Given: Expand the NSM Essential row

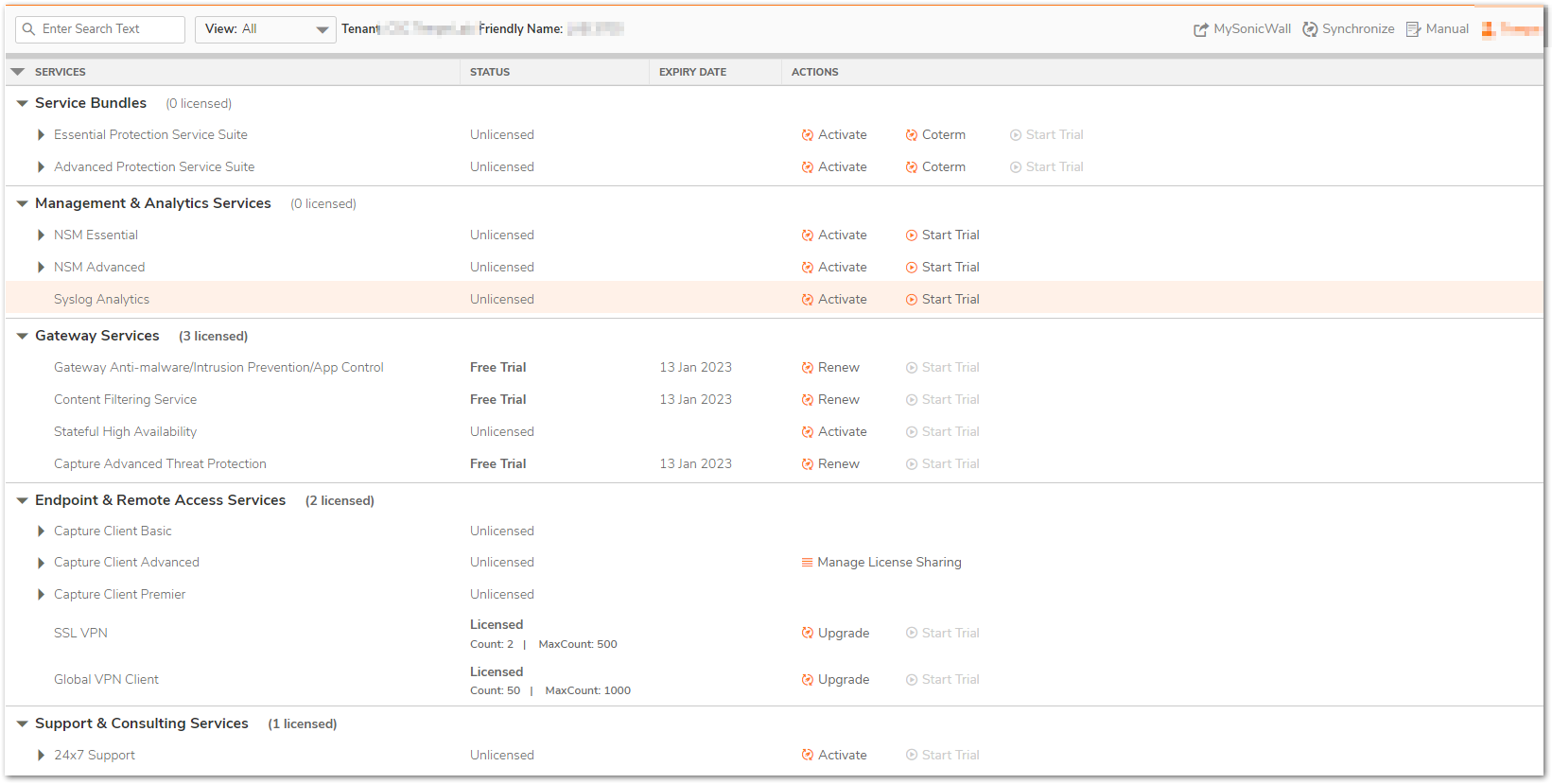Looking at the screenshot, I should [41, 235].
